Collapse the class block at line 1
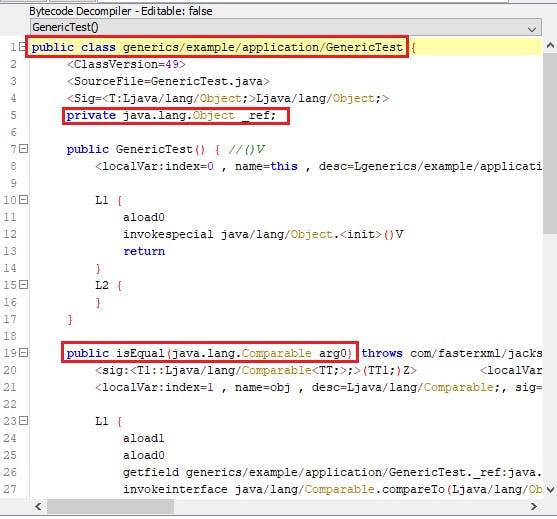The width and height of the screenshot is (557, 519). (22, 47)
